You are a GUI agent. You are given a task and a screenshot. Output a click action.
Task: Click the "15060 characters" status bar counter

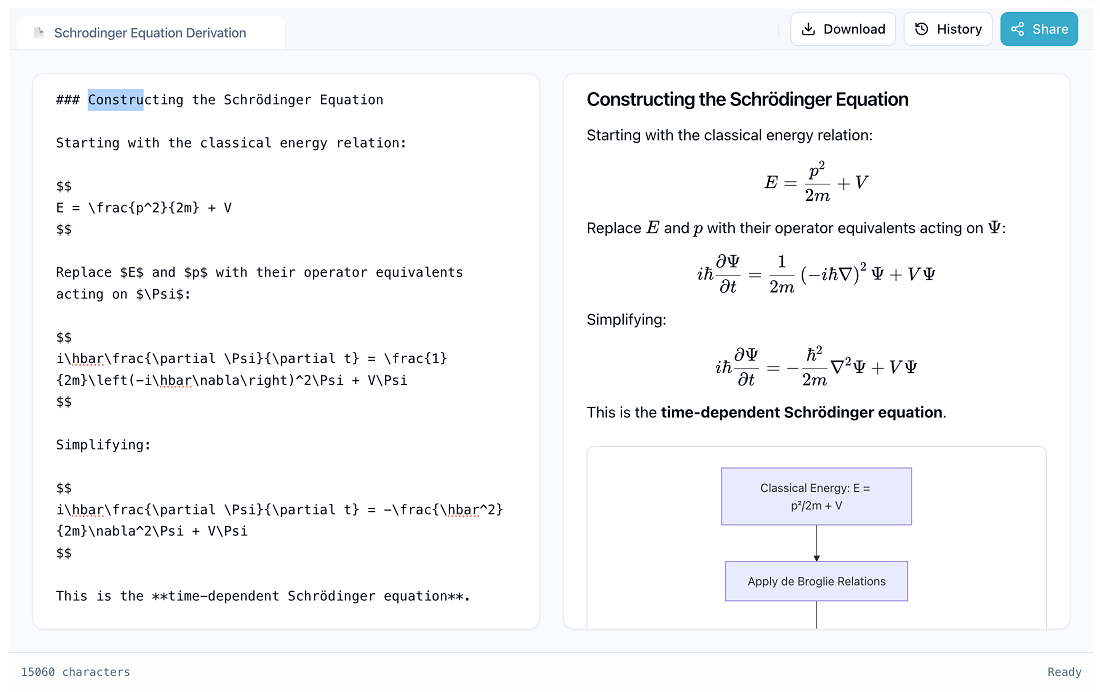point(76,672)
